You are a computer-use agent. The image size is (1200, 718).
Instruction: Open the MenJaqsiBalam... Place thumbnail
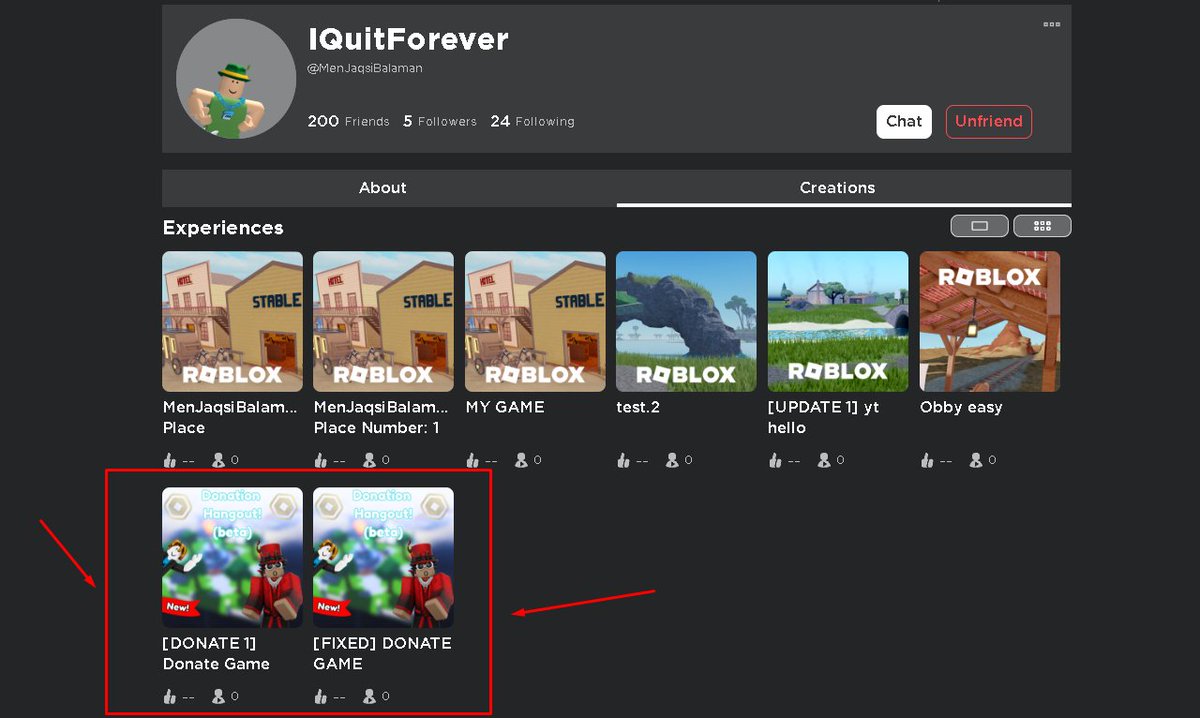[x=232, y=321]
